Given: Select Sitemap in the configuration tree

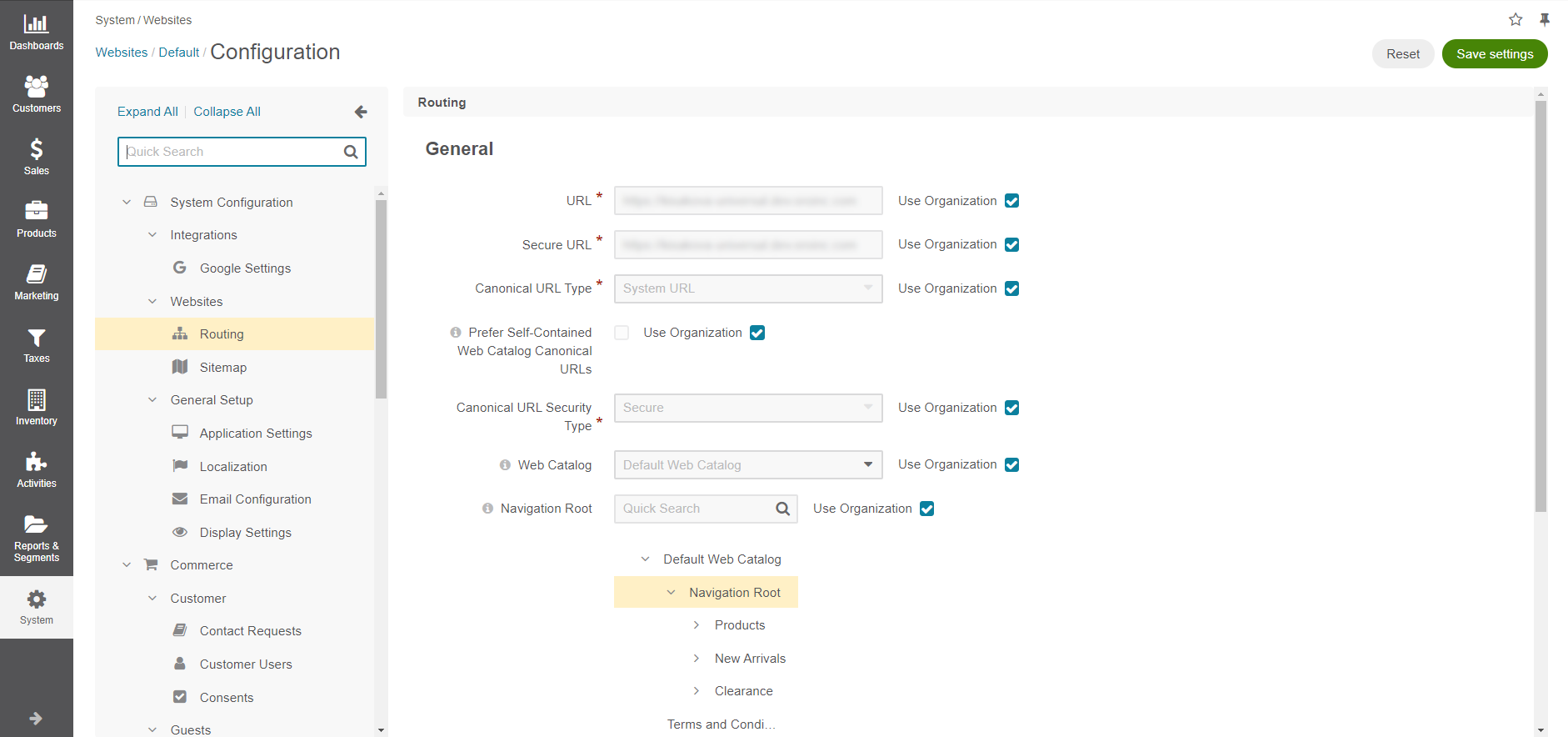Looking at the screenshot, I should coord(222,368).
